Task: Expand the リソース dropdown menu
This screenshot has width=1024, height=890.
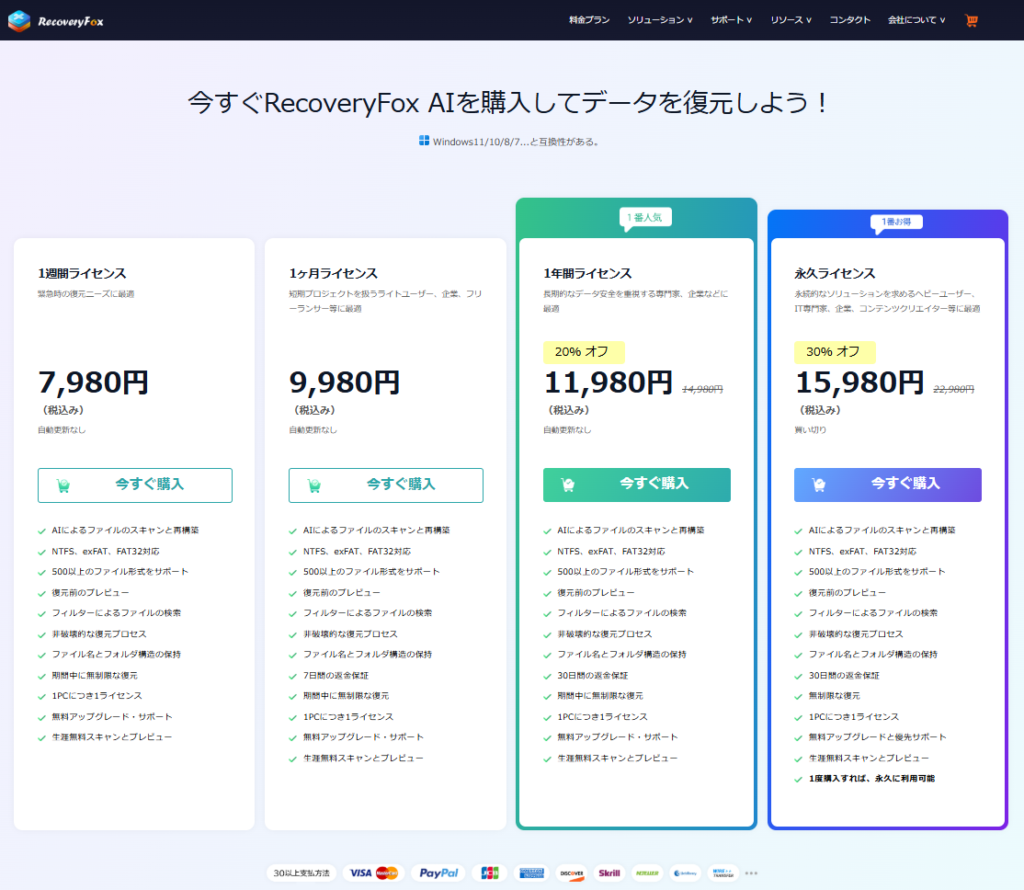Action: click(x=791, y=20)
